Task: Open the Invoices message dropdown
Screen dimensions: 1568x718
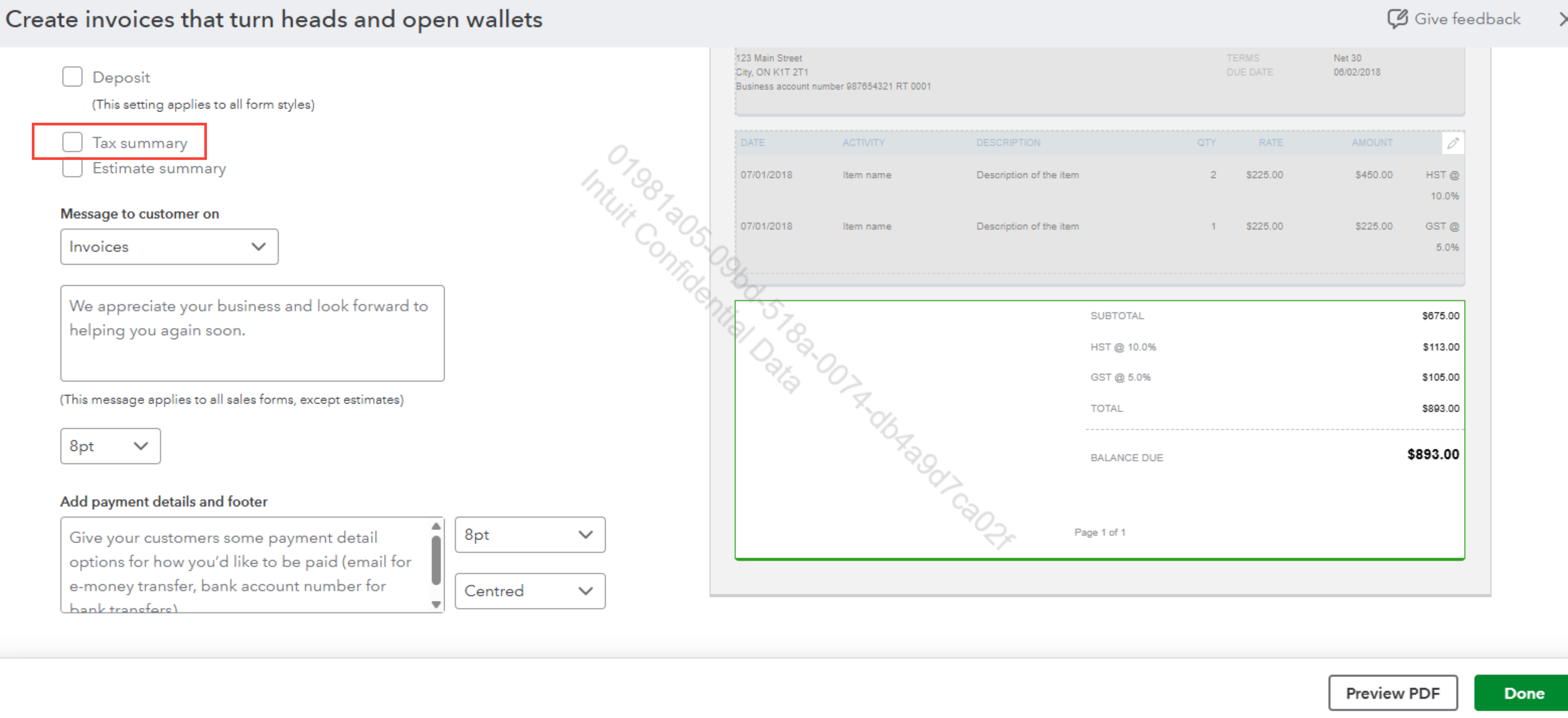Action: [x=169, y=247]
